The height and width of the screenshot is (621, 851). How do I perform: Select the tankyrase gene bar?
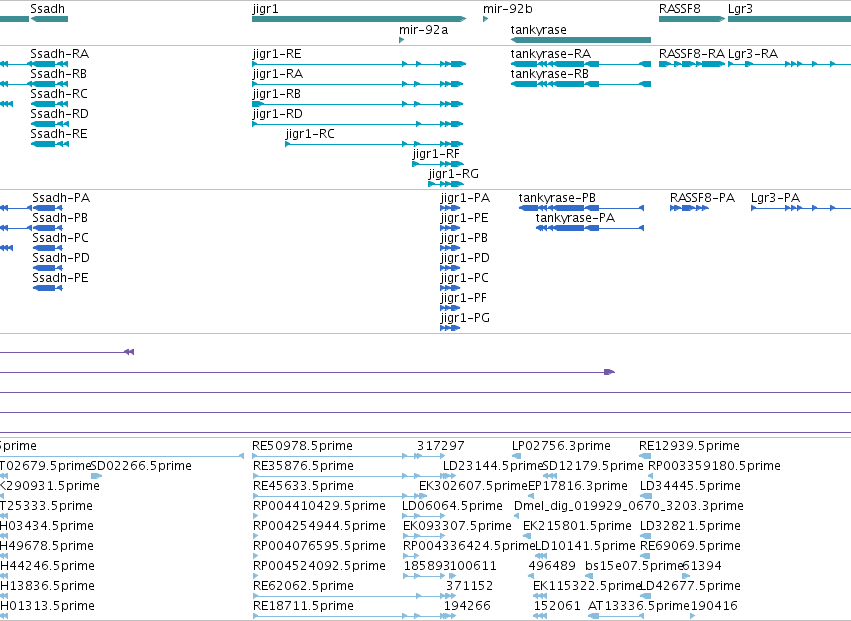point(581,40)
